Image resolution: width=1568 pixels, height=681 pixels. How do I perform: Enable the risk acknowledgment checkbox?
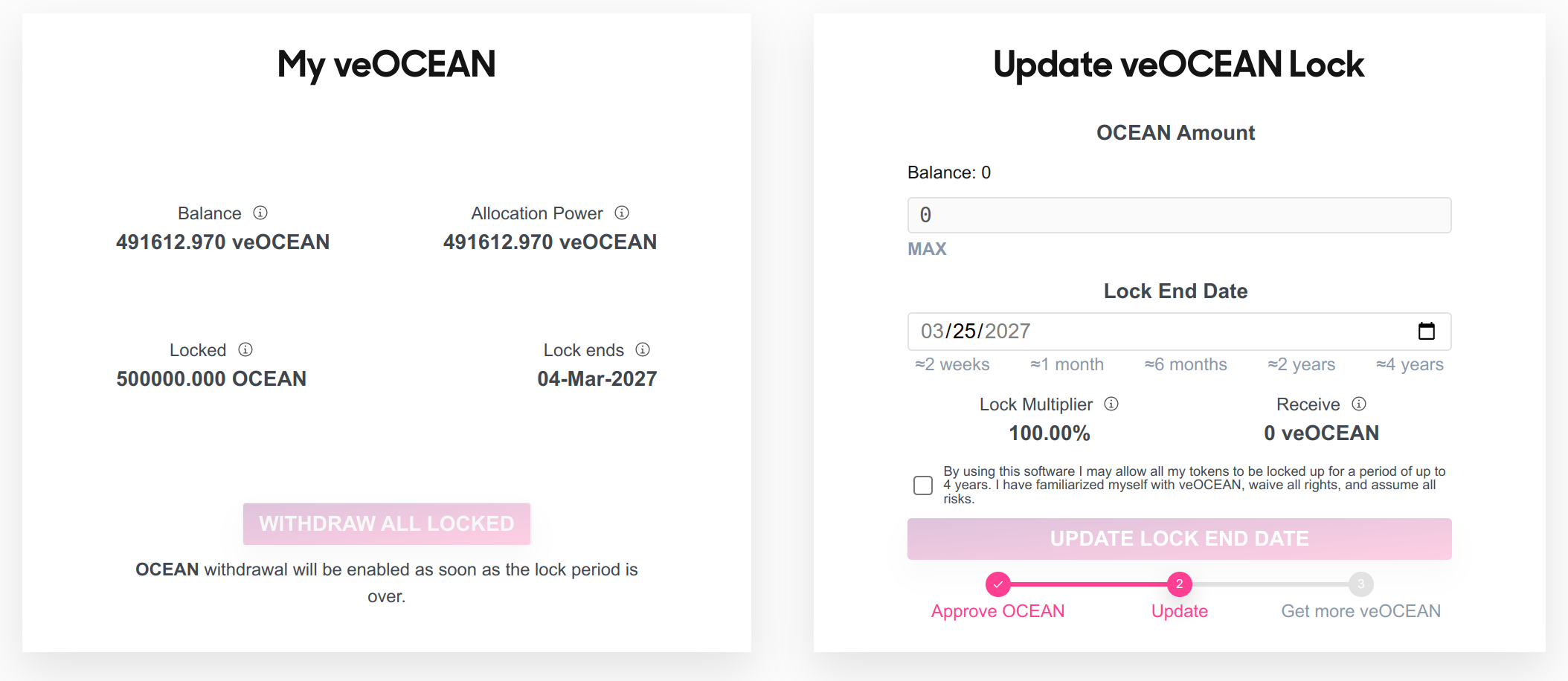click(922, 485)
